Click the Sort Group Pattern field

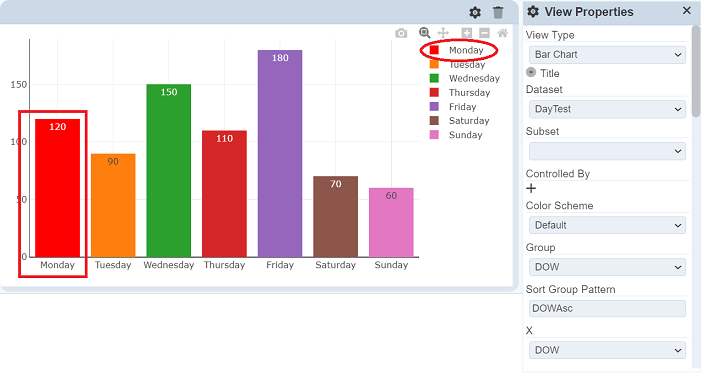tap(607, 308)
